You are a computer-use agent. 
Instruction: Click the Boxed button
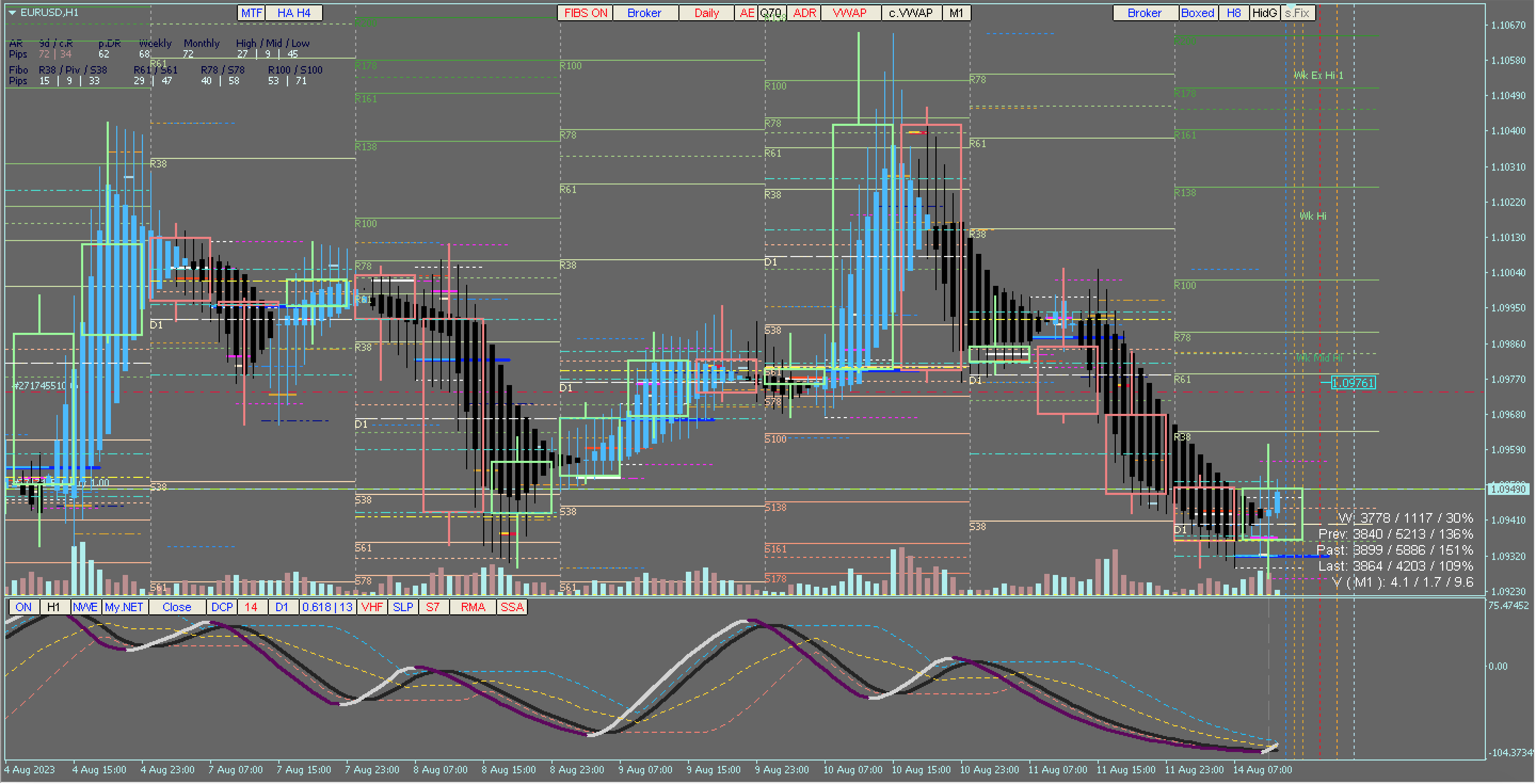1198,13
